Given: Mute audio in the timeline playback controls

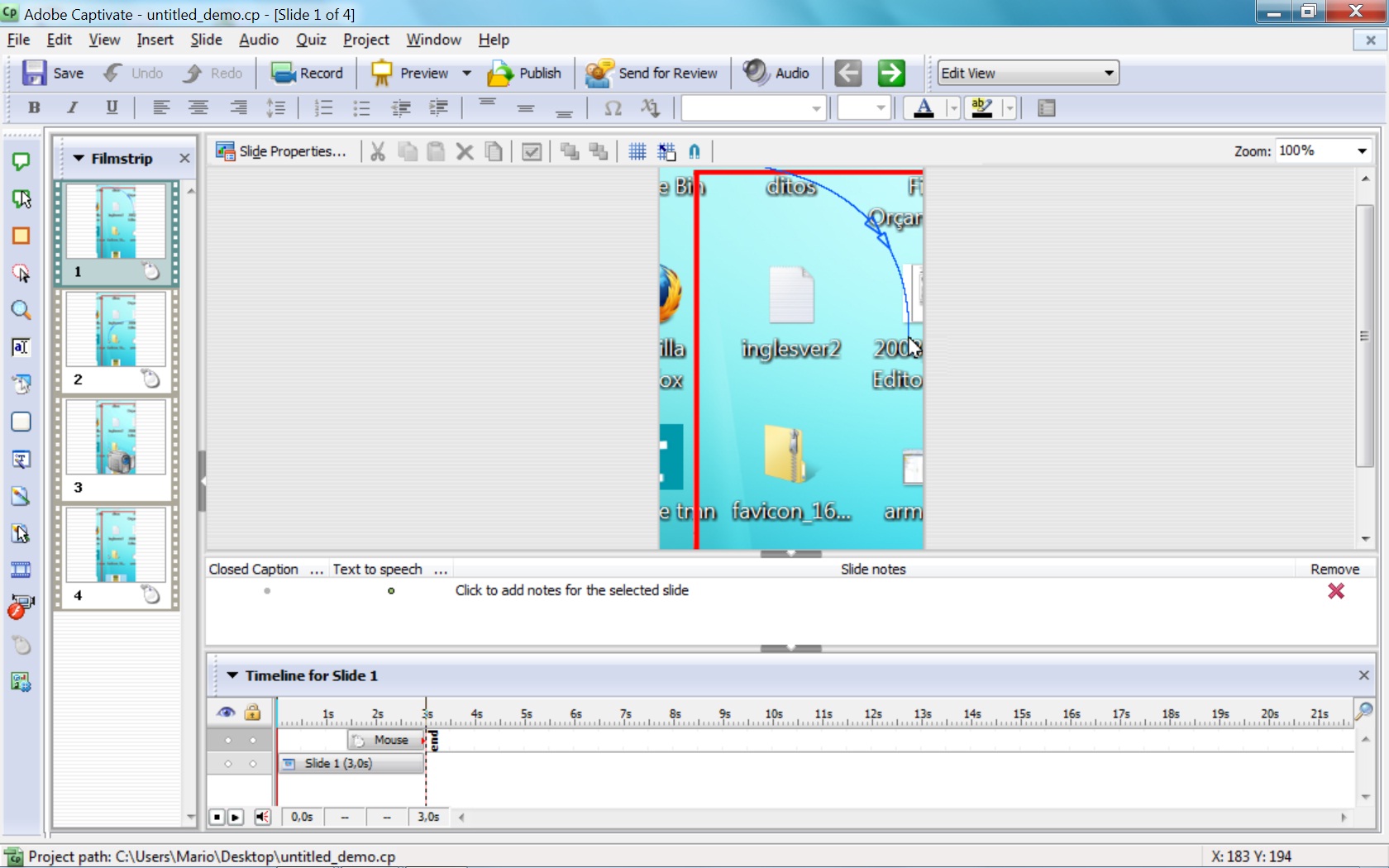Looking at the screenshot, I should pyautogui.click(x=263, y=817).
